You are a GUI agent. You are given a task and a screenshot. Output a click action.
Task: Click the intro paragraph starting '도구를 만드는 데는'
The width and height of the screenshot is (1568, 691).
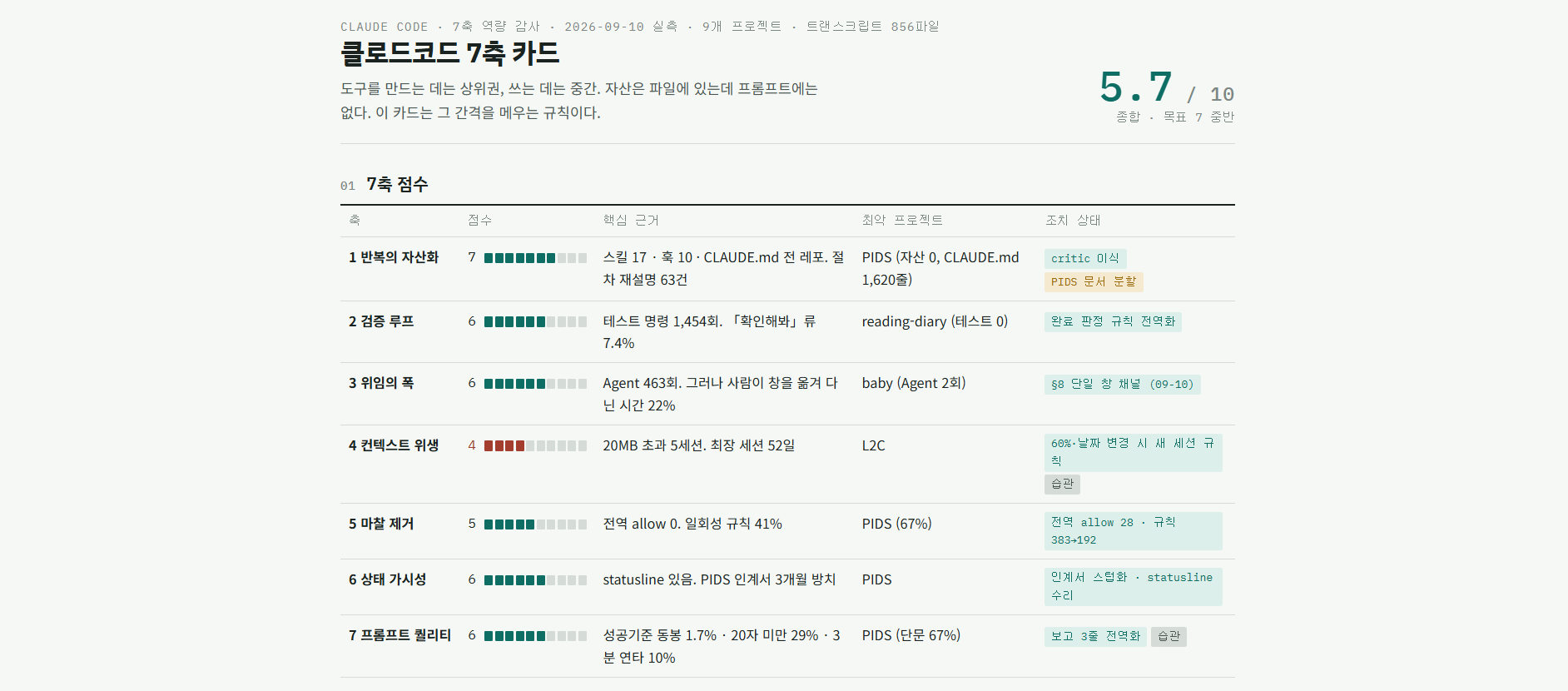(579, 101)
